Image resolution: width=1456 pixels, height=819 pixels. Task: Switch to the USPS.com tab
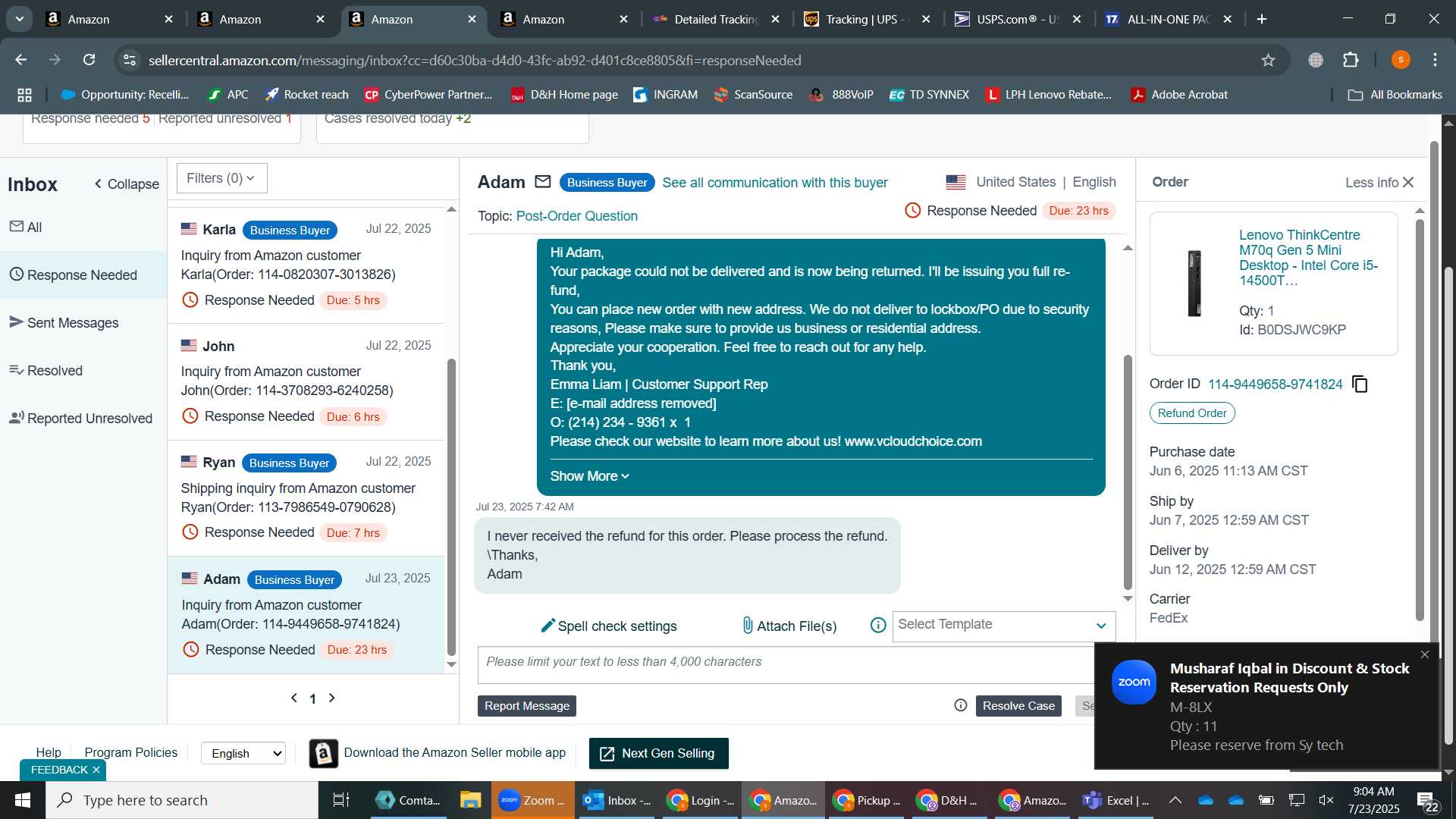[x=1018, y=19]
